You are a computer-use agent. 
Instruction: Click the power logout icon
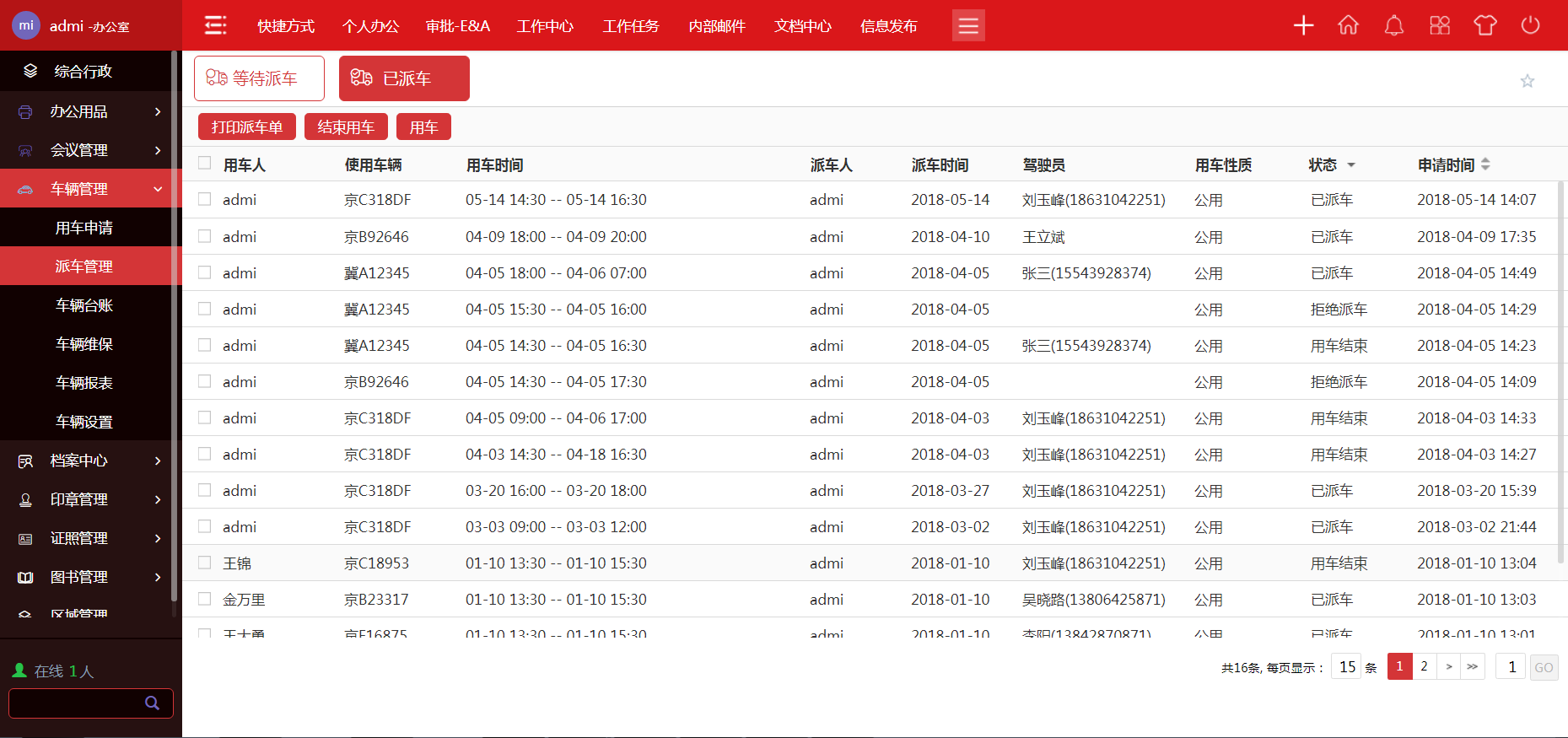(1530, 25)
